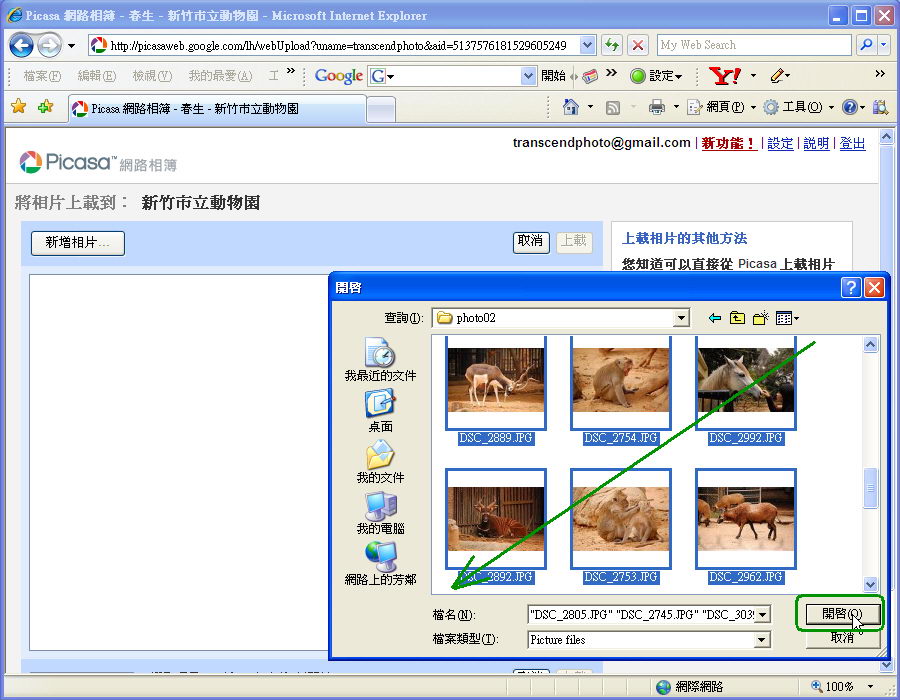Select the Picasa 網路相簿 browser tab

217,108
